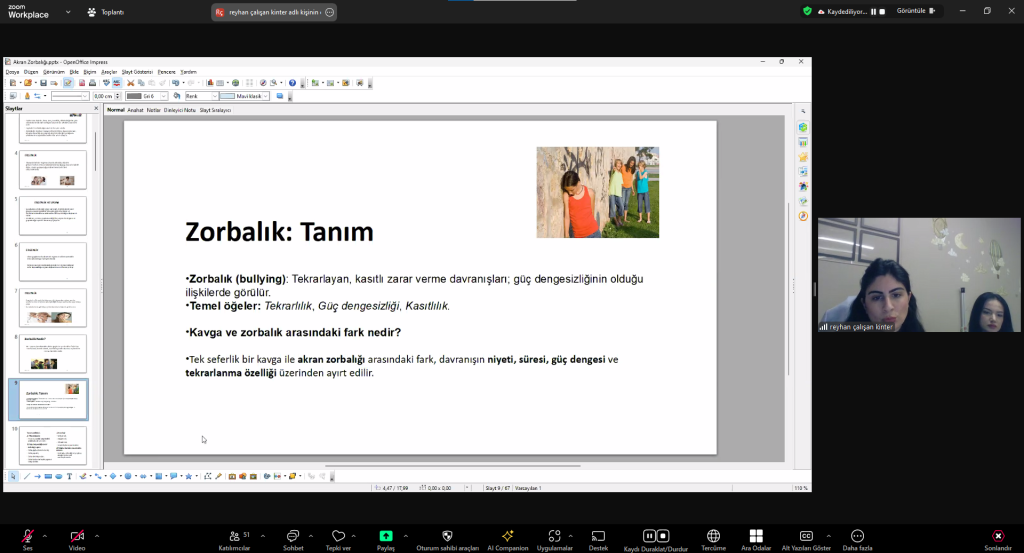The height and width of the screenshot is (553, 1024).
Task: Toggle camera with the Video button
Action: tap(77, 536)
